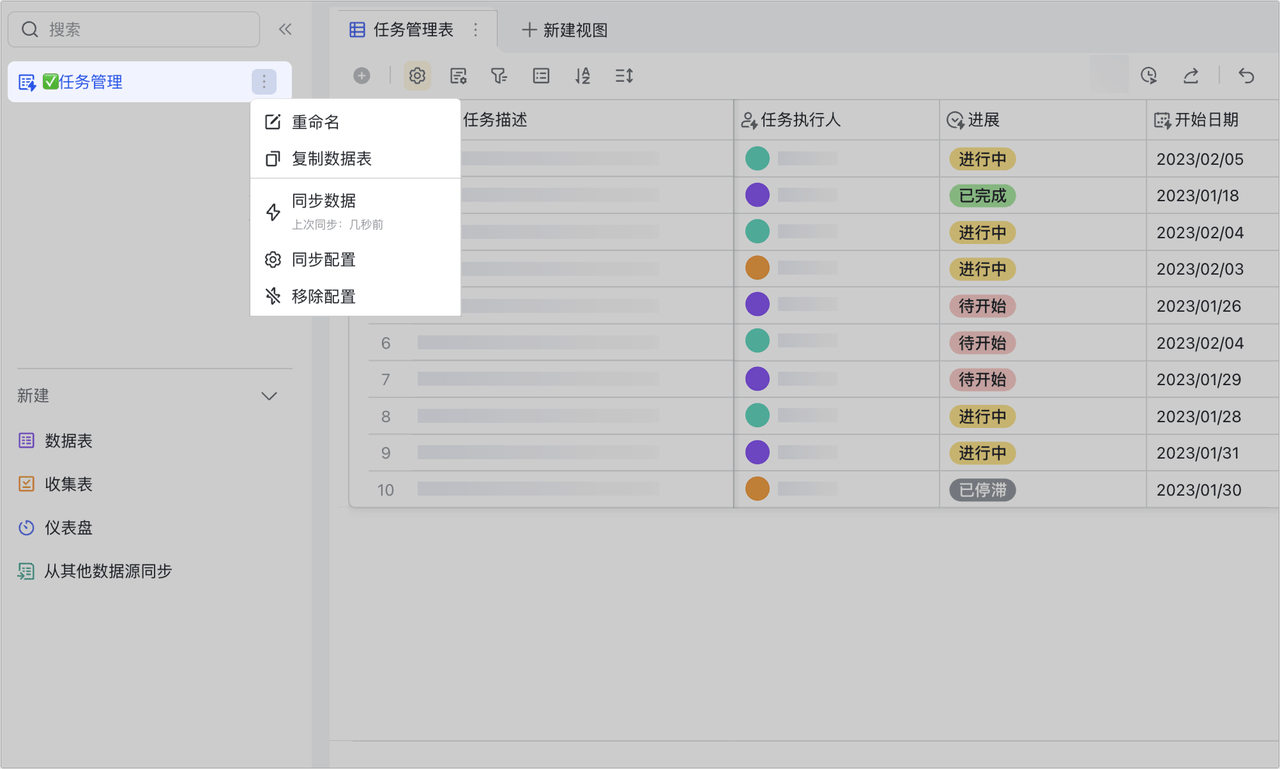1280x769 pixels.
Task: Click the group records icon in toolbar
Action: pyautogui.click(x=541, y=76)
